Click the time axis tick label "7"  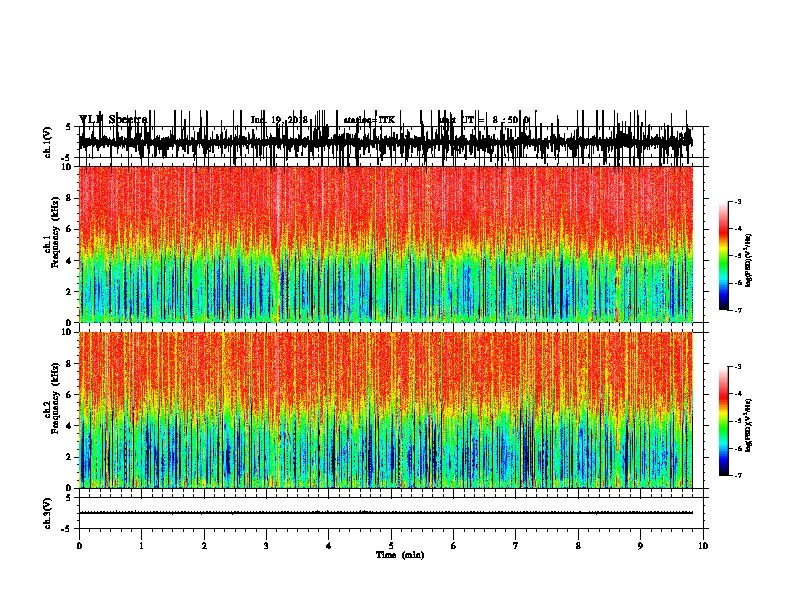(x=516, y=546)
